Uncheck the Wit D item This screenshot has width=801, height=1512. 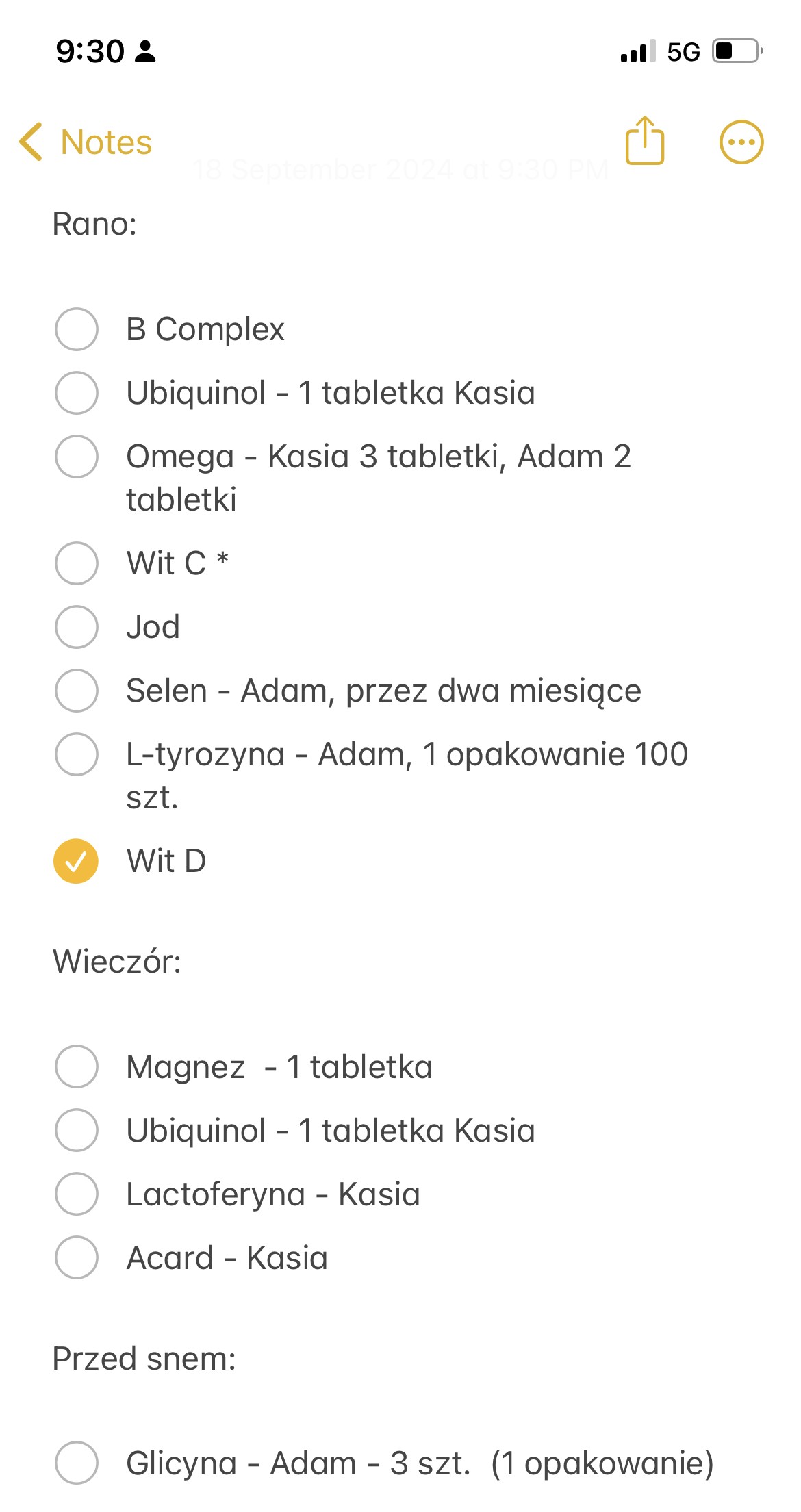point(76,861)
